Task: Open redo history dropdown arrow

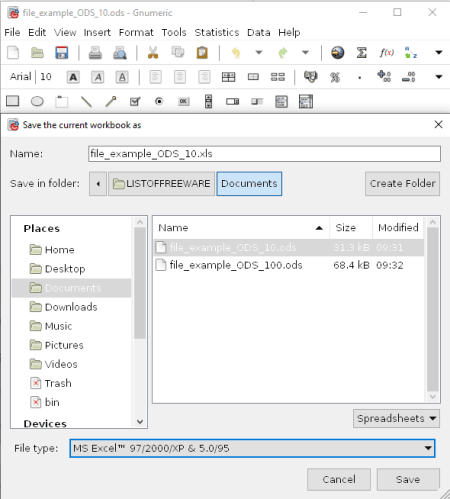Action: 305,53
